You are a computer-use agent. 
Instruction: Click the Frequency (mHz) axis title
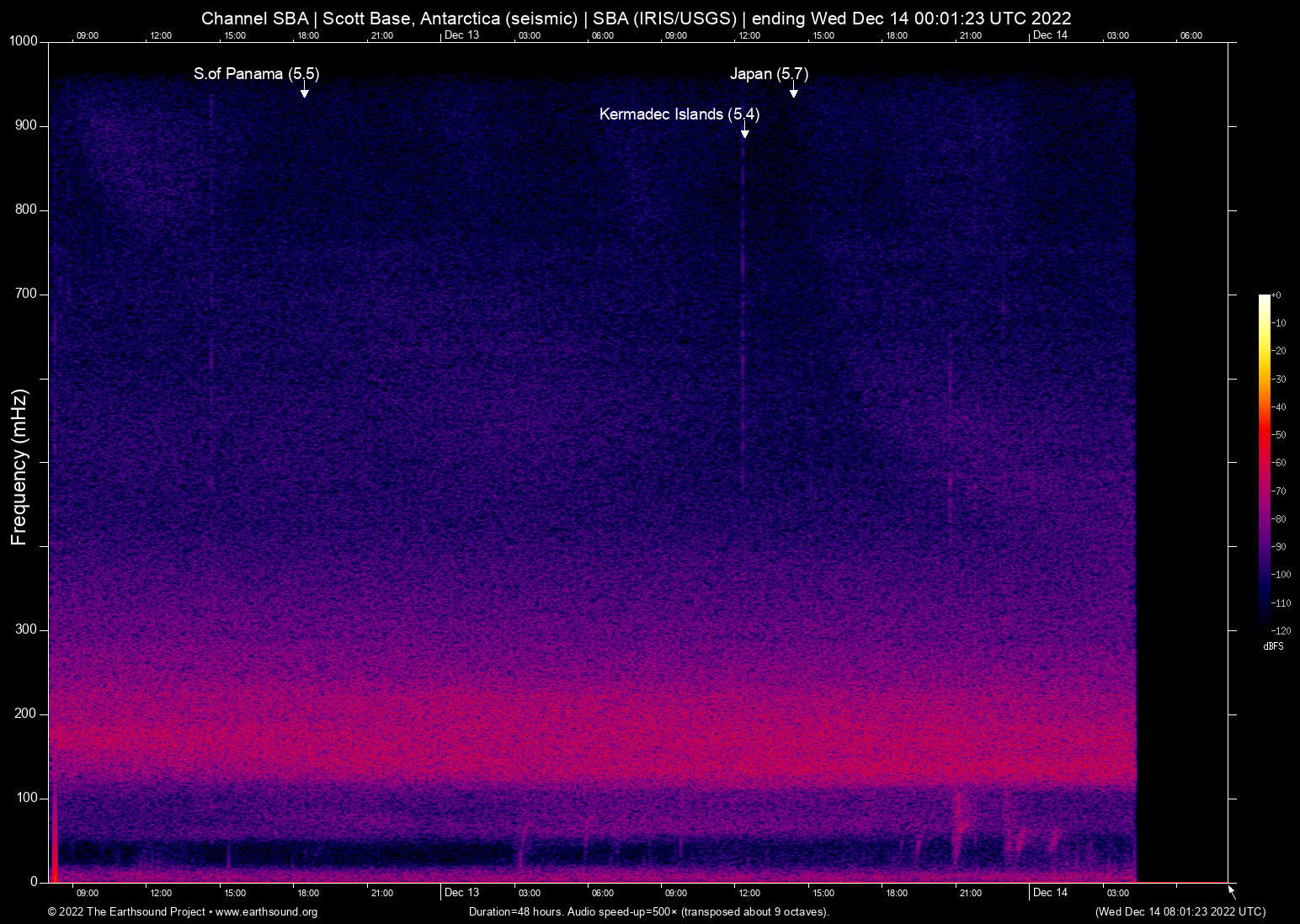point(19,467)
